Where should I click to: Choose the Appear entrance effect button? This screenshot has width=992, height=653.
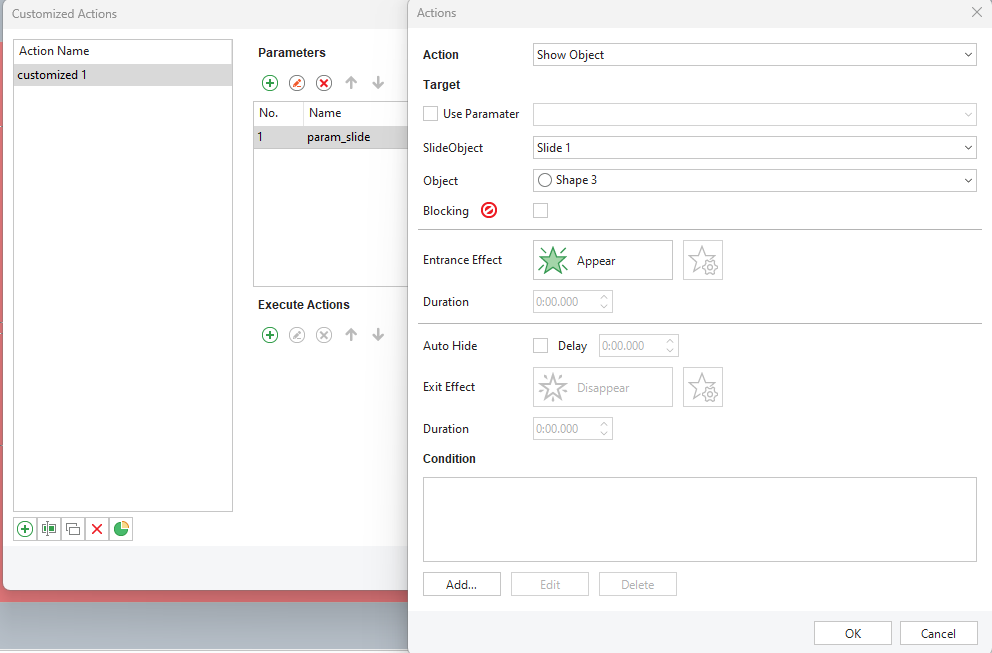click(603, 260)
